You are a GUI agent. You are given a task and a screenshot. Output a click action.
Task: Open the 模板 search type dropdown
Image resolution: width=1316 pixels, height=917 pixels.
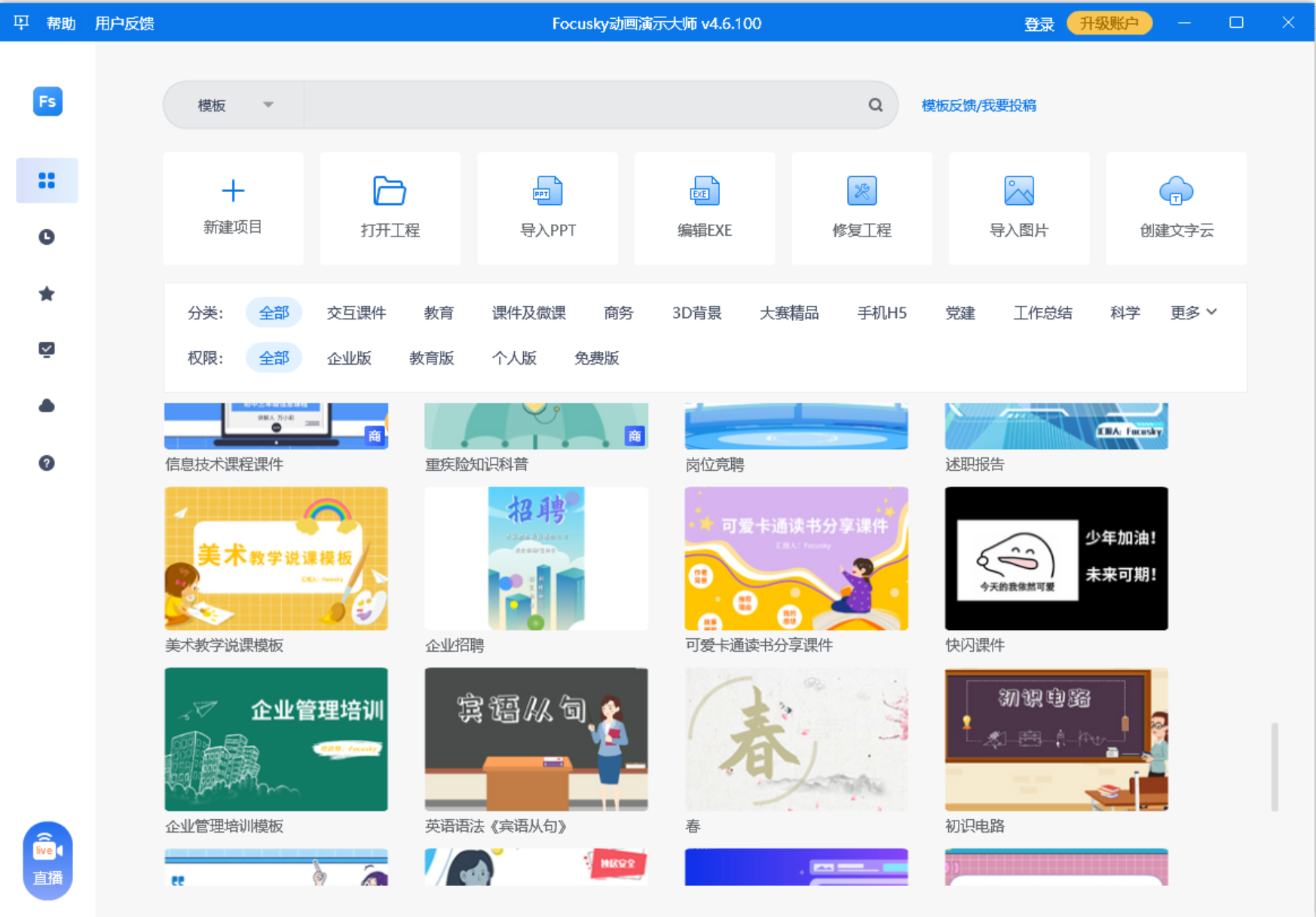point(234,105)
